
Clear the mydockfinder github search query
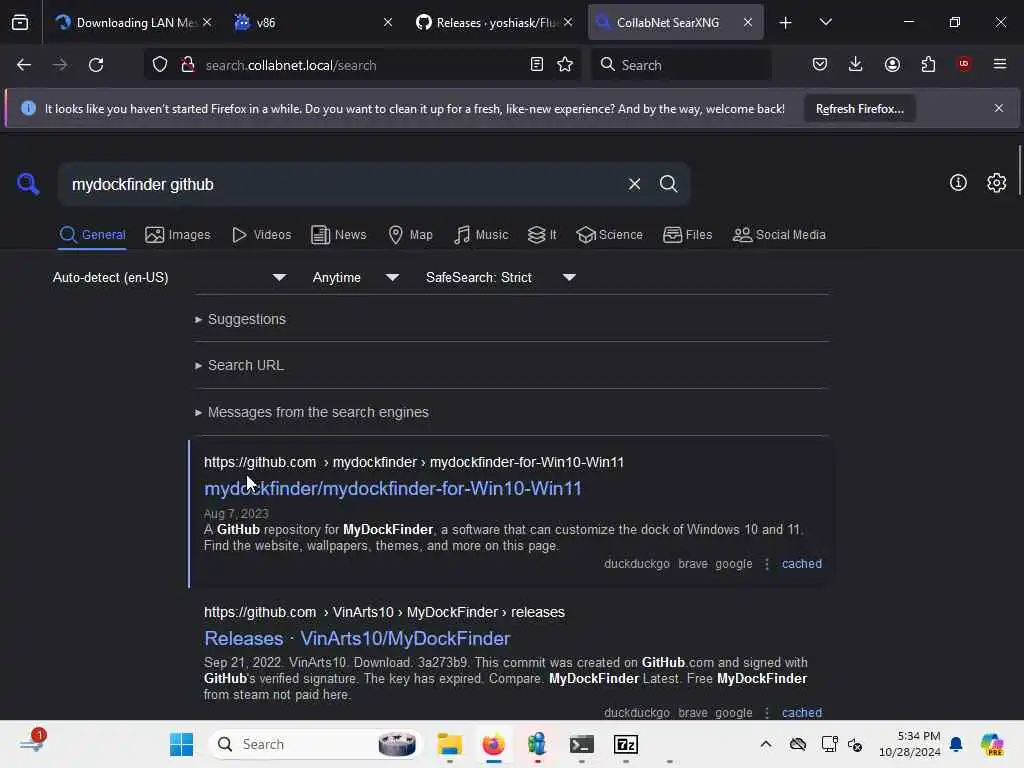point(634,184)
